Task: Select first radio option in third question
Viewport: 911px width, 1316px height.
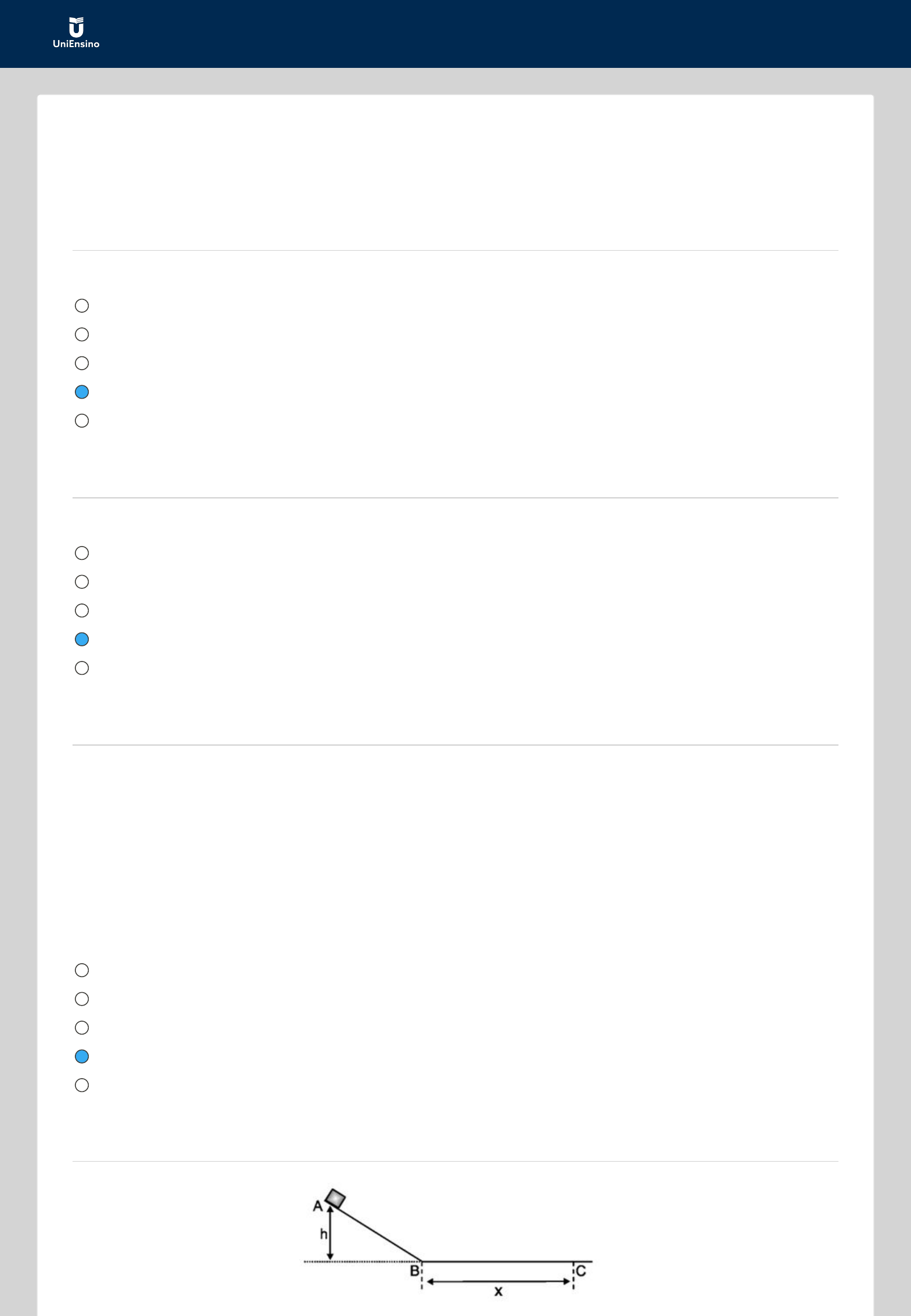Action: coord(82,970)
